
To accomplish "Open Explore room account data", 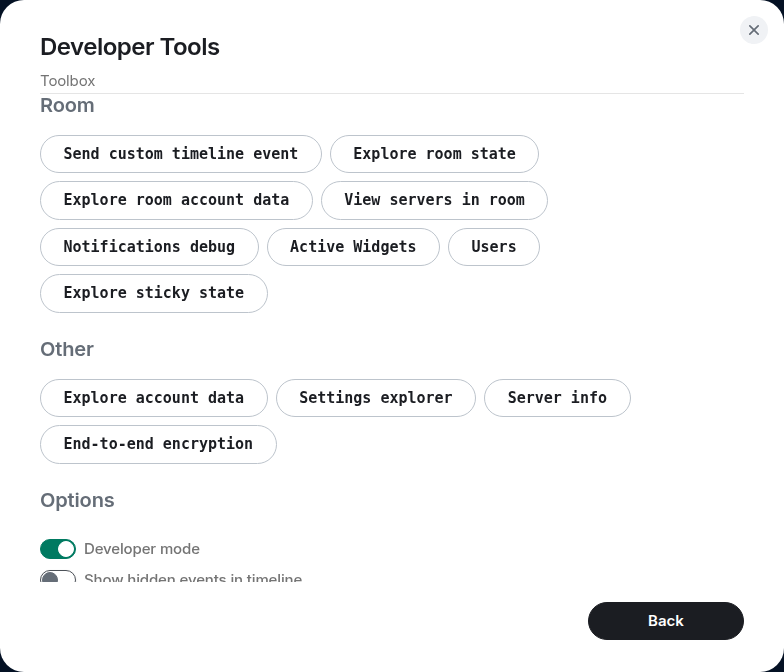I will 176,200.
